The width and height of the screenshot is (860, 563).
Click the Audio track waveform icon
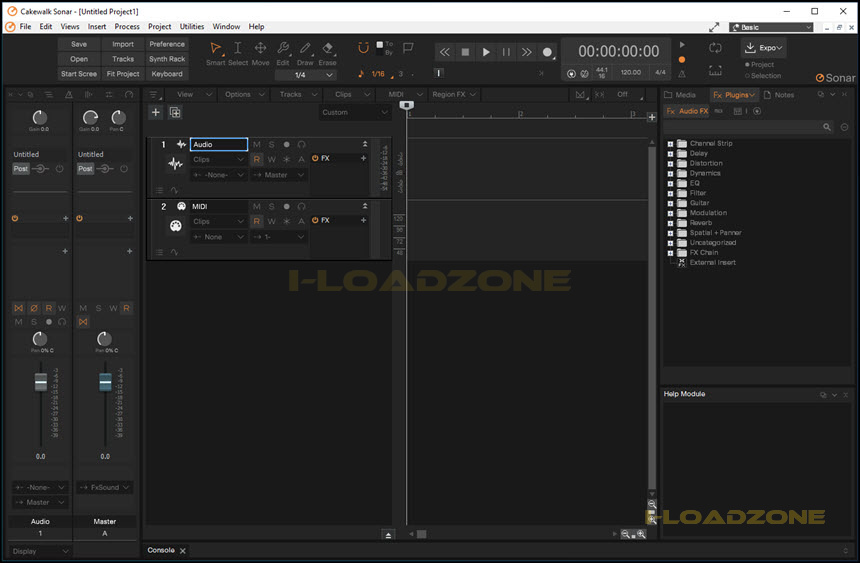pyautogui.click(x=175, y=164)
